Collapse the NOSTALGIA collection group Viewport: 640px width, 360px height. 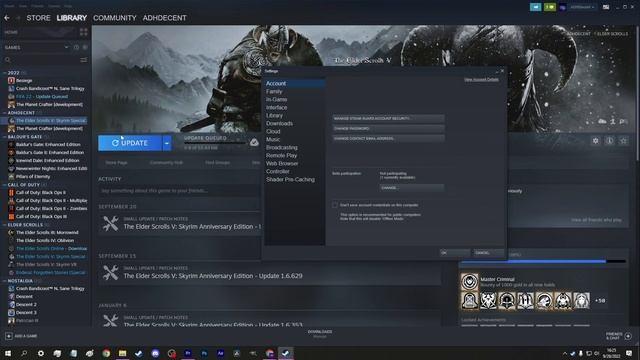pos(5,281)
